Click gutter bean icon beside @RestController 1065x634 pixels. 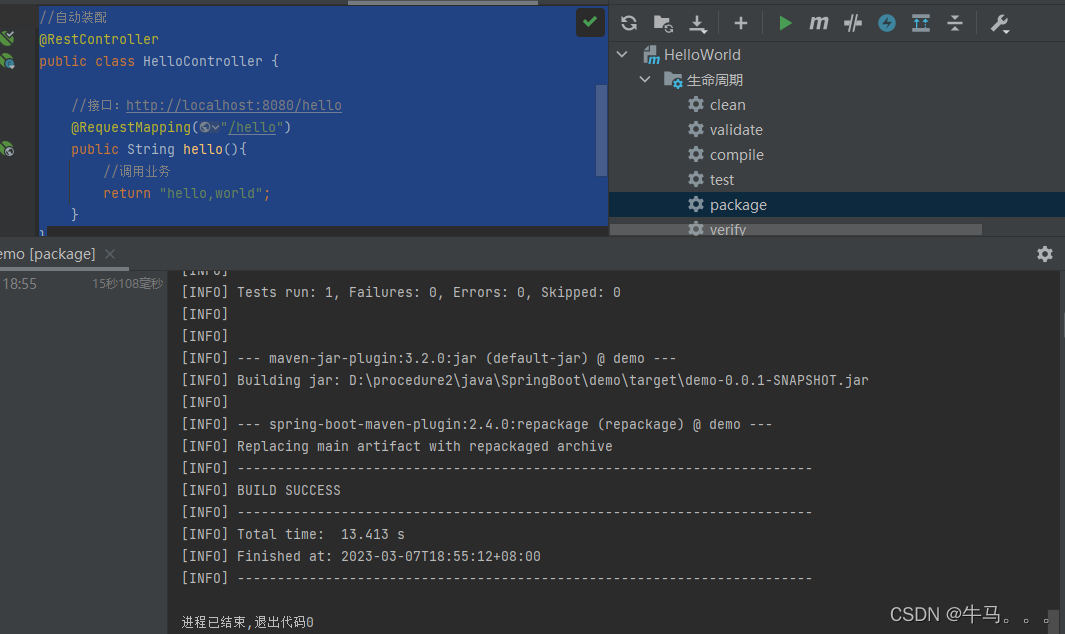click(x=7, y=39)
